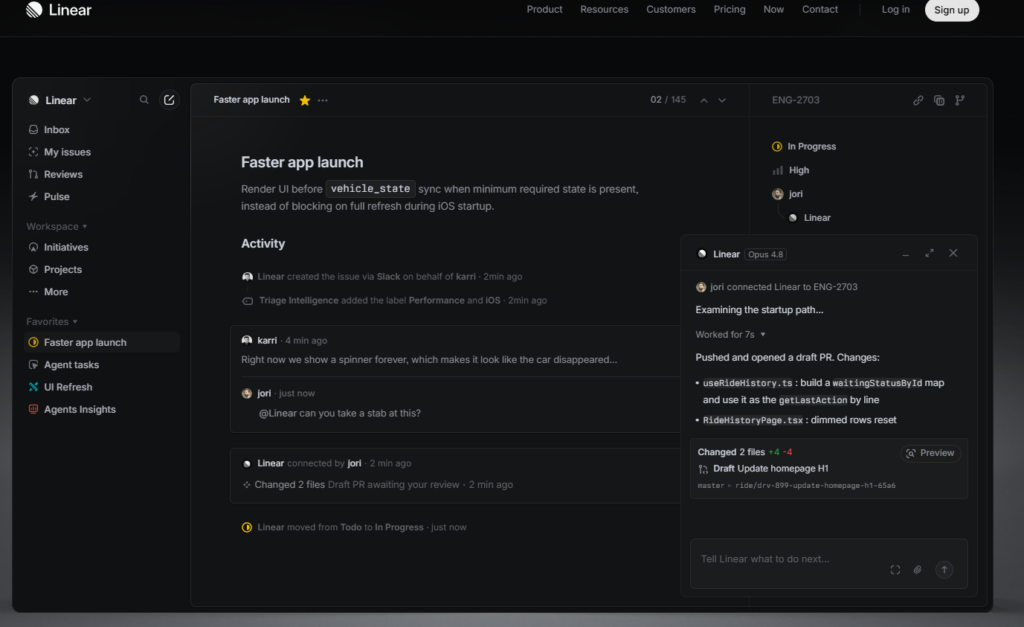Viewport: 1024px width, 627px height.
Task: Click the Preview button
Action: click(931, 453)
